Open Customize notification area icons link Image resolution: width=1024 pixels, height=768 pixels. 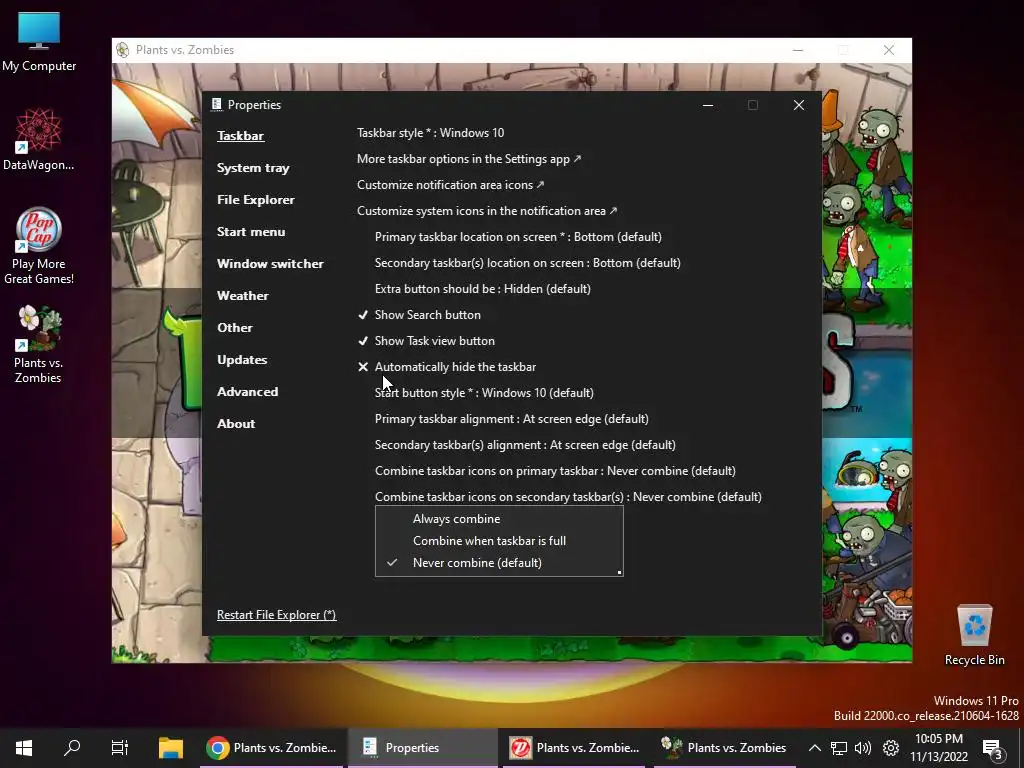click(450, 185)
